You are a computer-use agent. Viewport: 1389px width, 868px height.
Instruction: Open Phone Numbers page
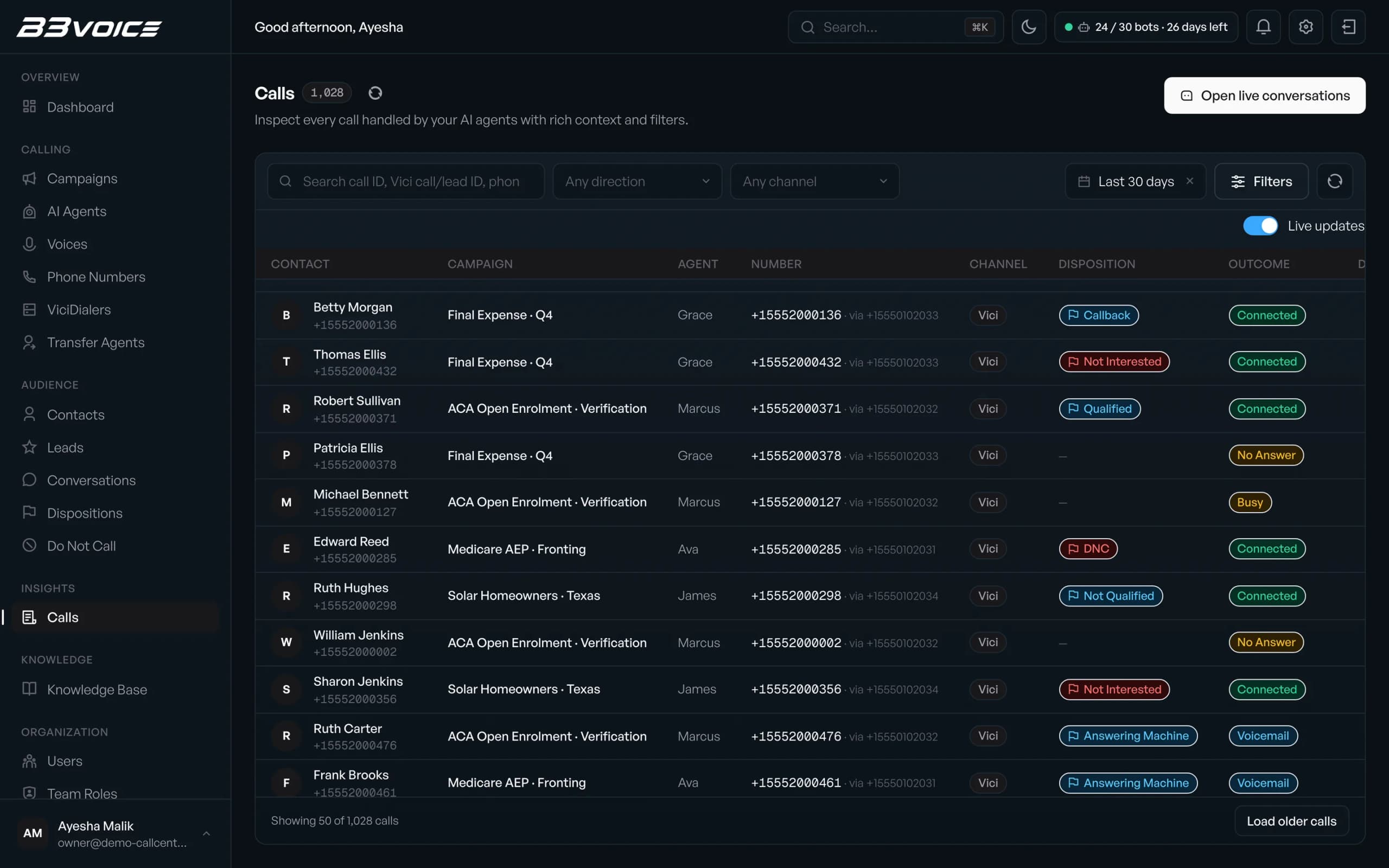click(x=115, y=277)
